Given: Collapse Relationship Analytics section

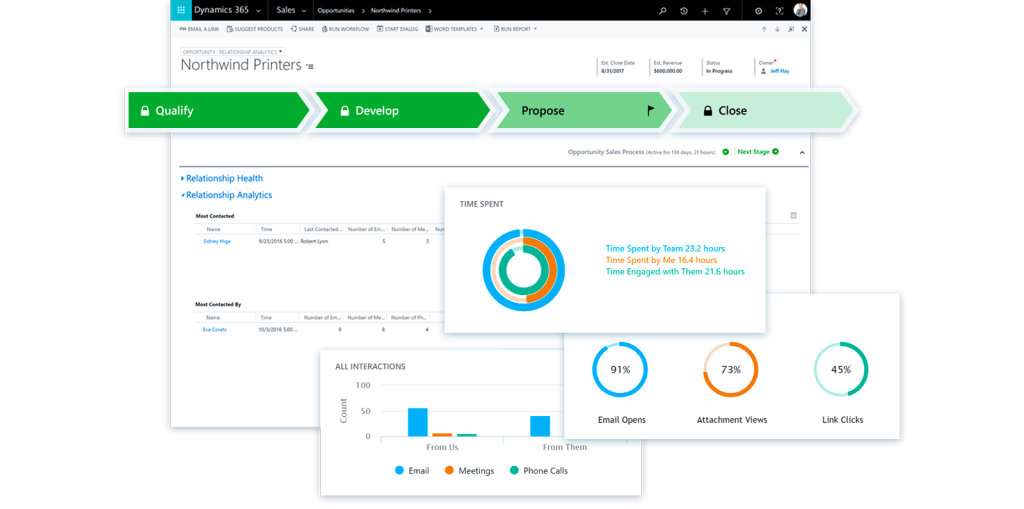Looking at the screenshot, I should tap(227, 195).
